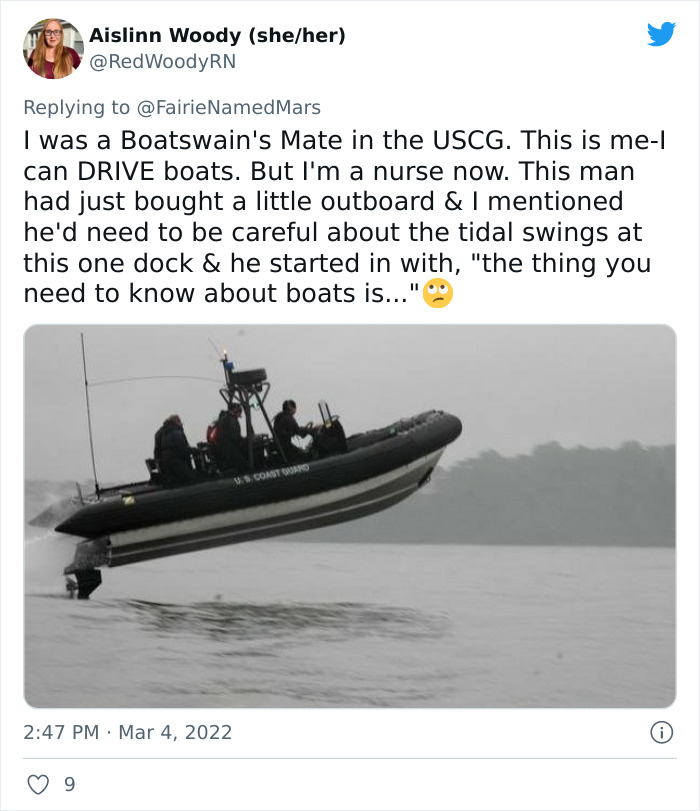Open the @RedWoodyRN handle
Screen dimensions: 700x811
pos(162,62)
